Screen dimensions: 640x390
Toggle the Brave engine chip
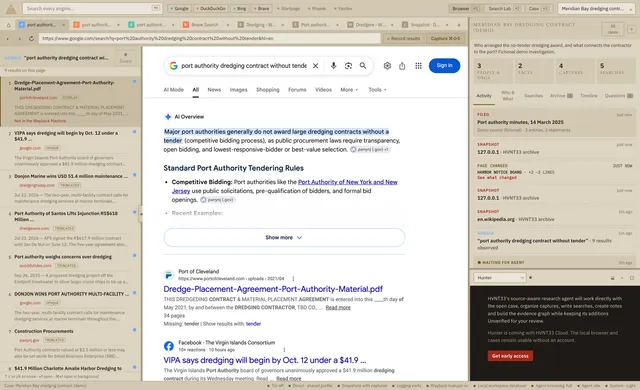pos(261,8)
